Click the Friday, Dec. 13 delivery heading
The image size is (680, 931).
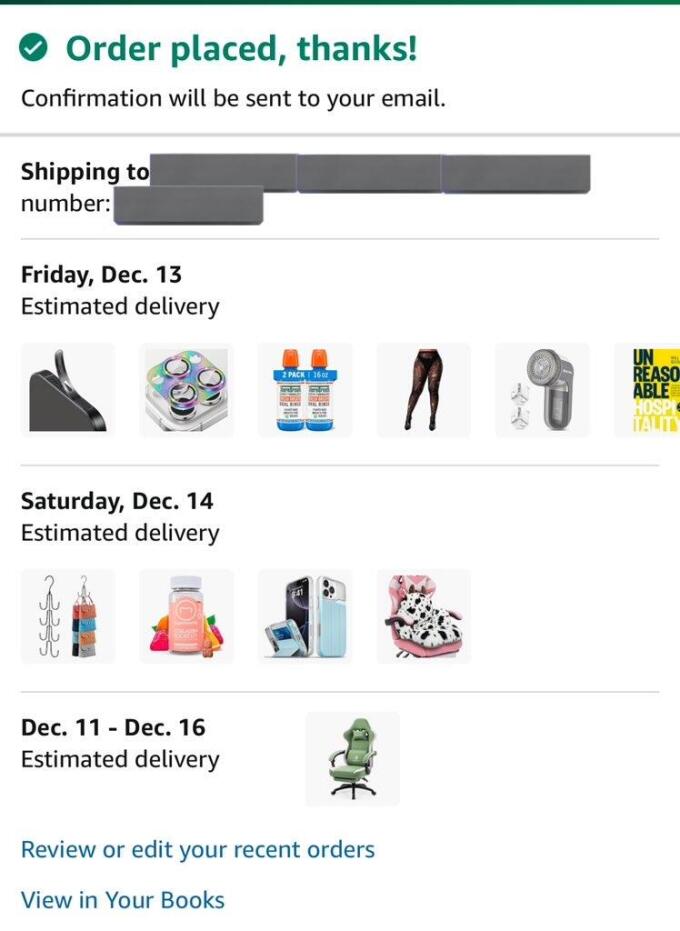pyautogui.click(x=101, y=275)
